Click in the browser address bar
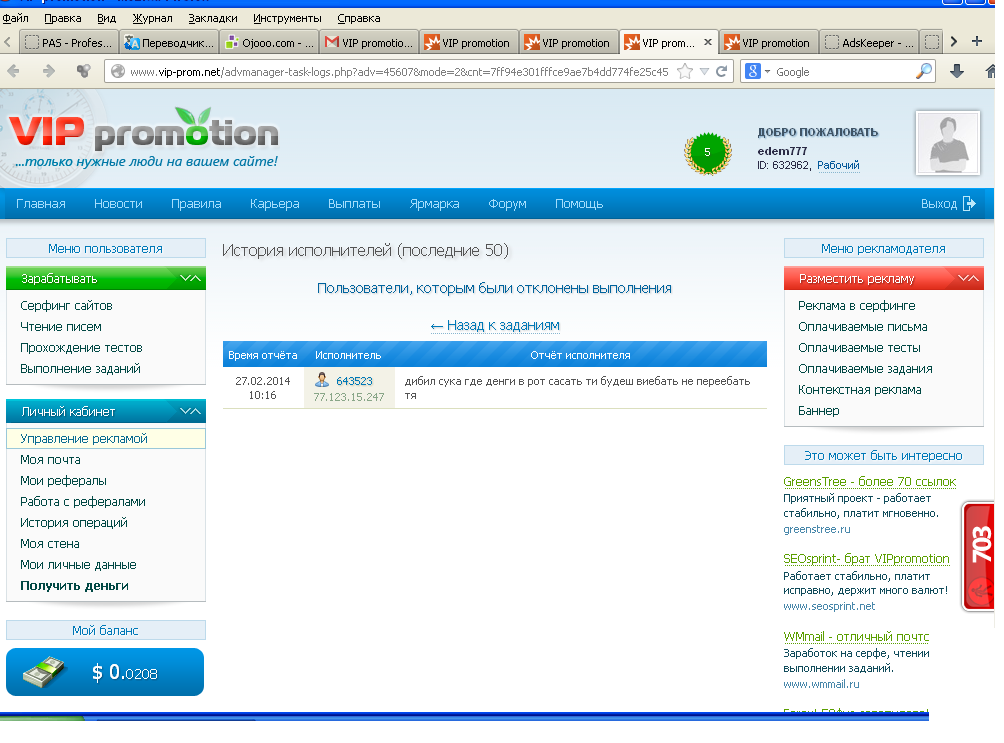Screen dimensions: 1004x743 pos(398,72)
